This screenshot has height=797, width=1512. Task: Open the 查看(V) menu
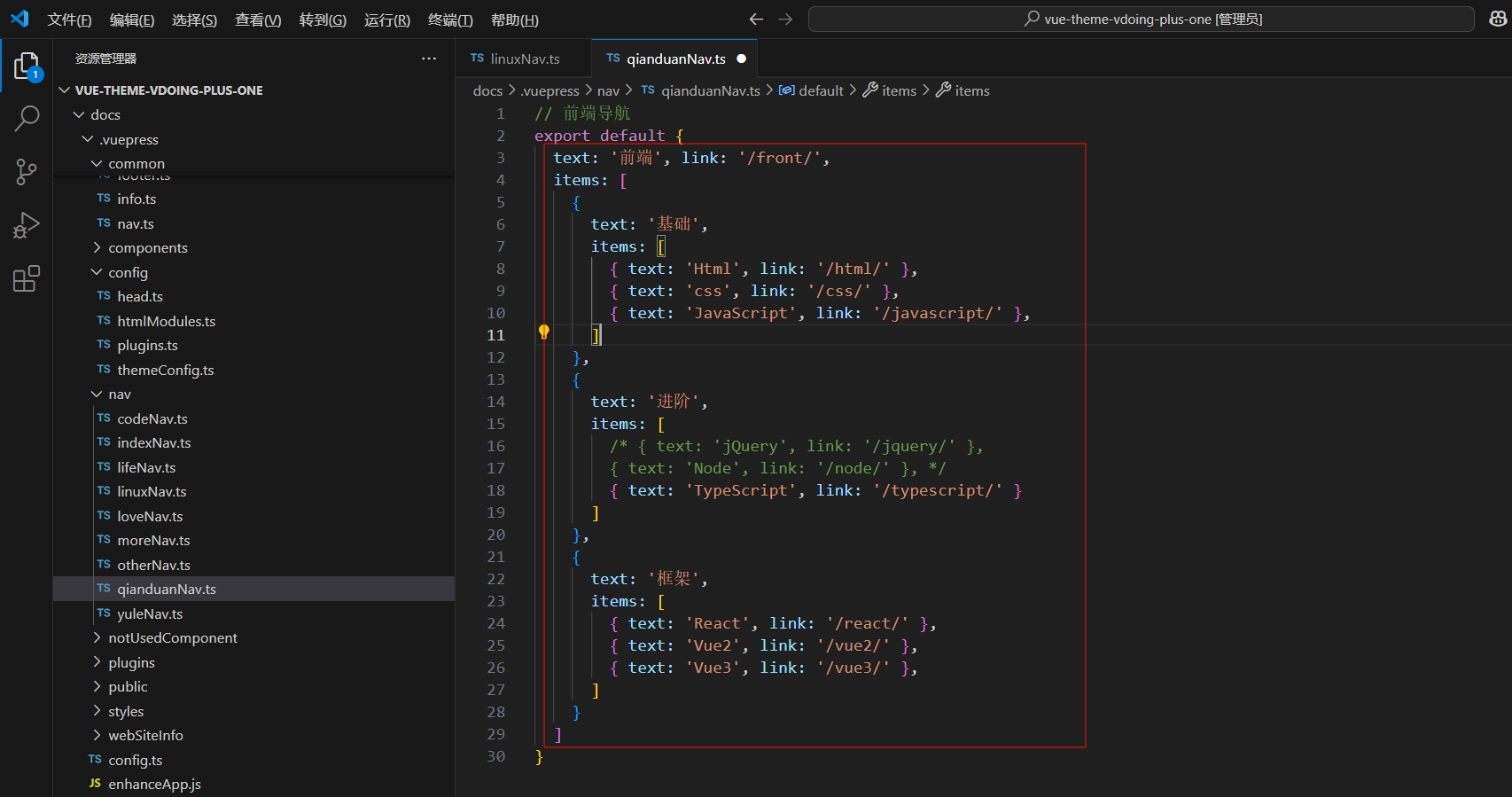(258, 20)
